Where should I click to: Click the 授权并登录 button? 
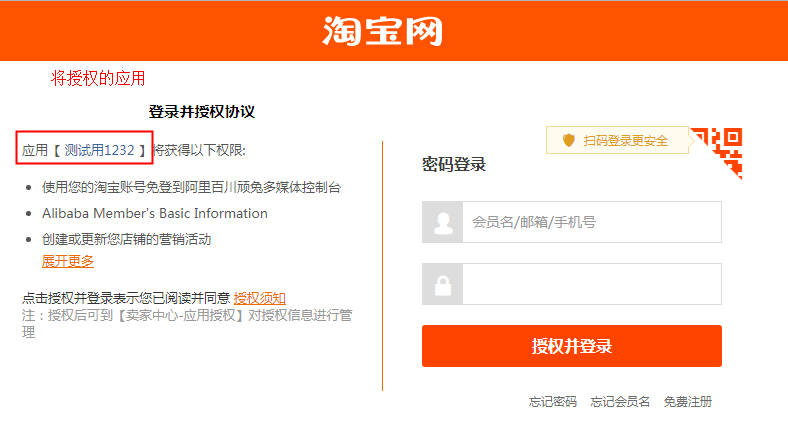[572, 346]
